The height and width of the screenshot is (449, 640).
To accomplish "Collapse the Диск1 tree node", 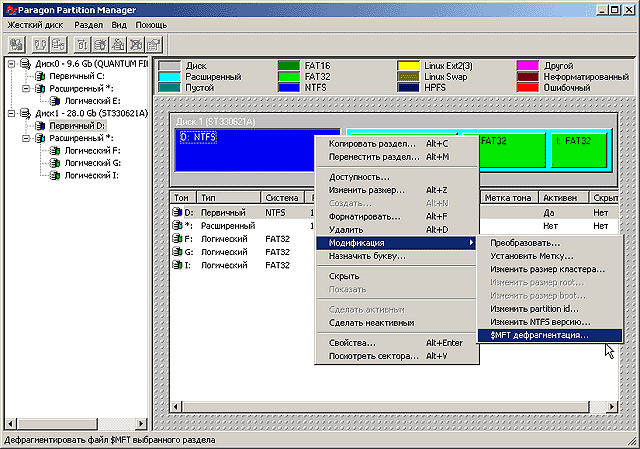I will coord(11,113).
